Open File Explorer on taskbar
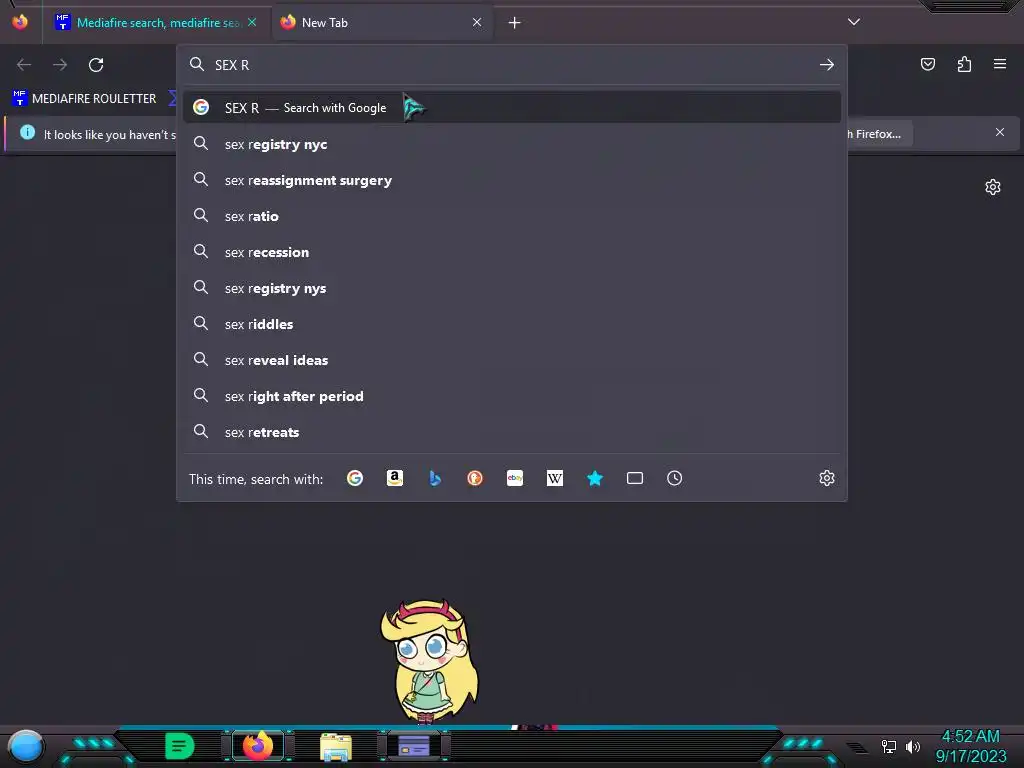Image resolution: width=1024 pixels, height=768 pixels. (x=336, y=746)
